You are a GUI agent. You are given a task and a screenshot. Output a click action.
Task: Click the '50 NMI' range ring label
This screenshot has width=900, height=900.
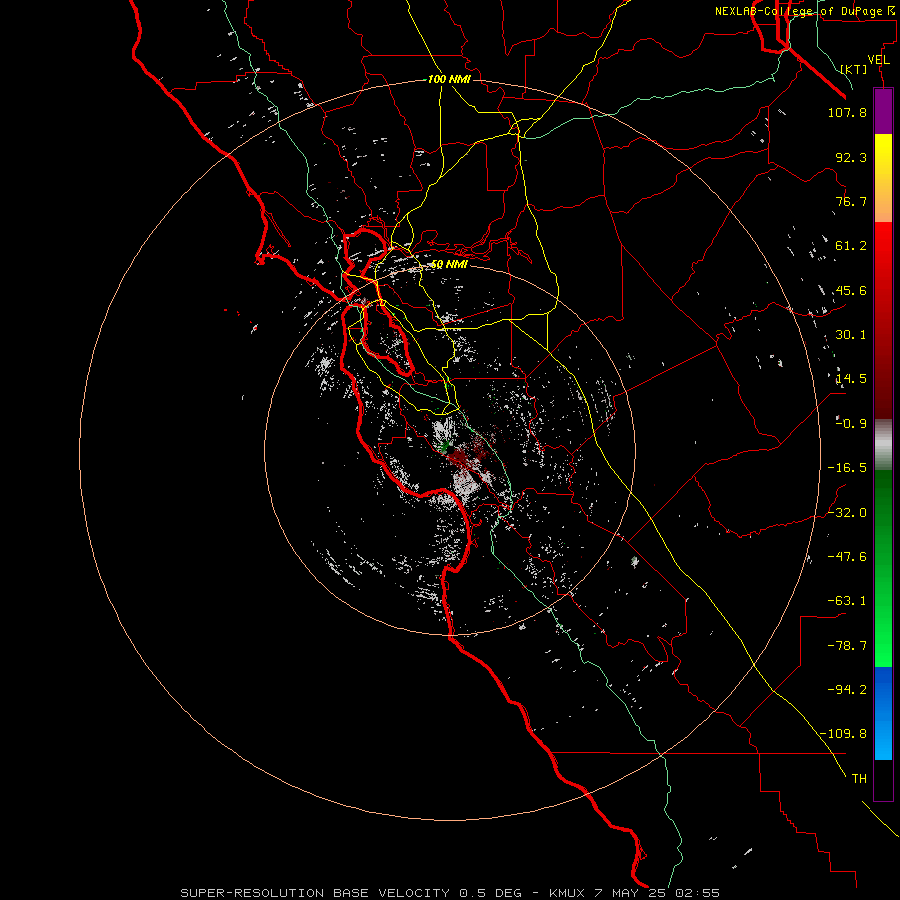click(x=449, y=264)
